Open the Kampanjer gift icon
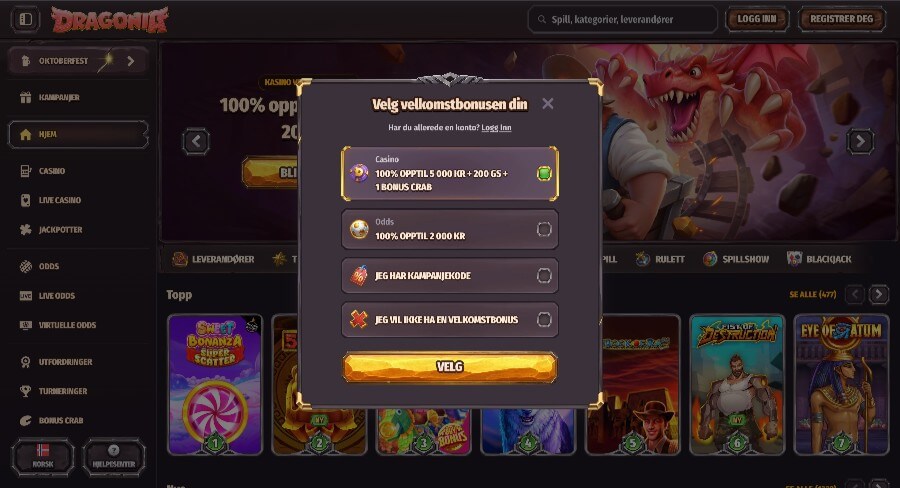 (x=25, y=97)
